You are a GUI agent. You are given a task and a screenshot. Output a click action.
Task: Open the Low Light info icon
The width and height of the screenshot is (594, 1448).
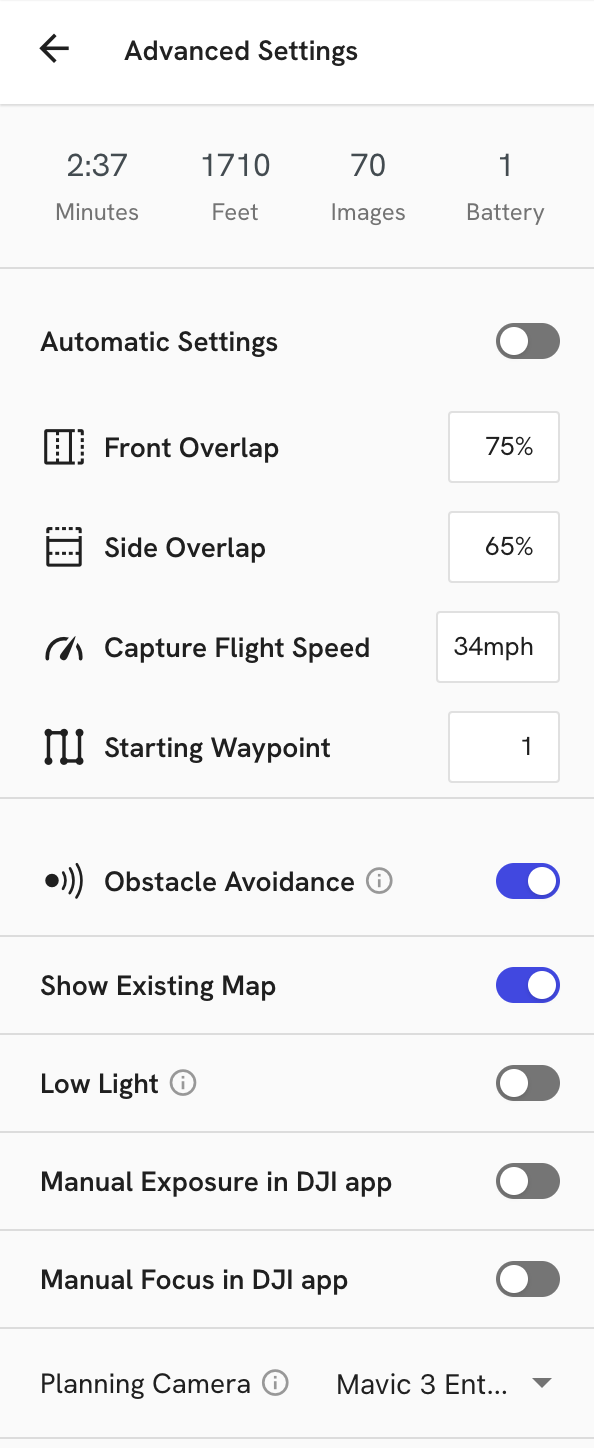click(x=183, y=1083)
